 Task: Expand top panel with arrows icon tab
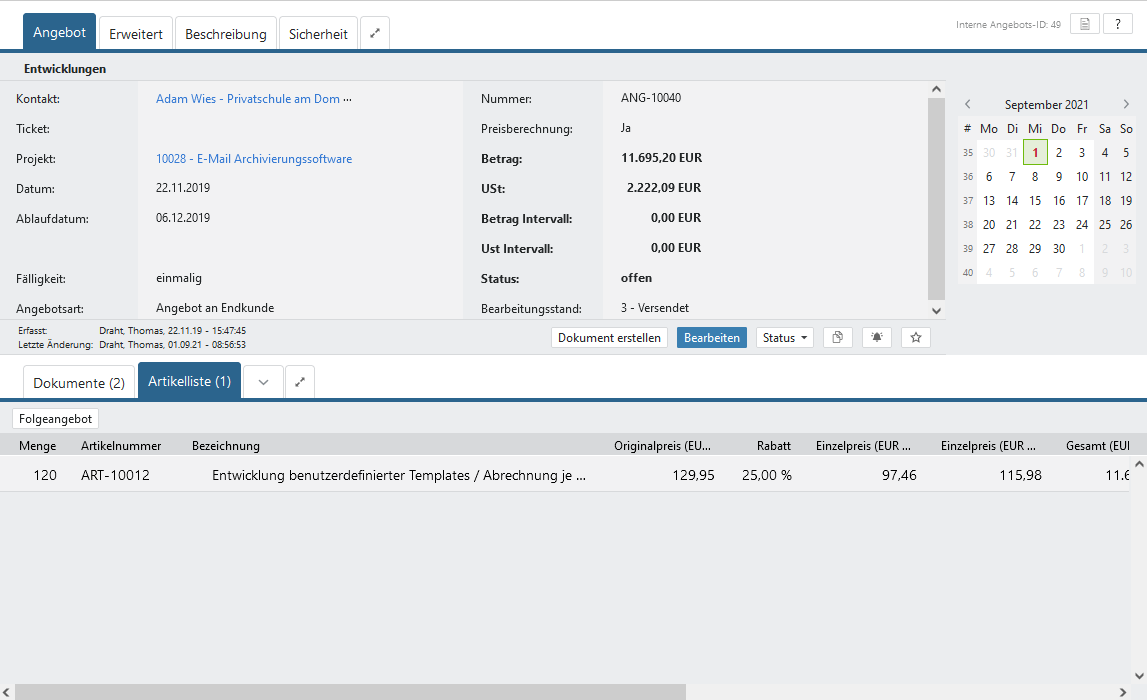point(375,34)
